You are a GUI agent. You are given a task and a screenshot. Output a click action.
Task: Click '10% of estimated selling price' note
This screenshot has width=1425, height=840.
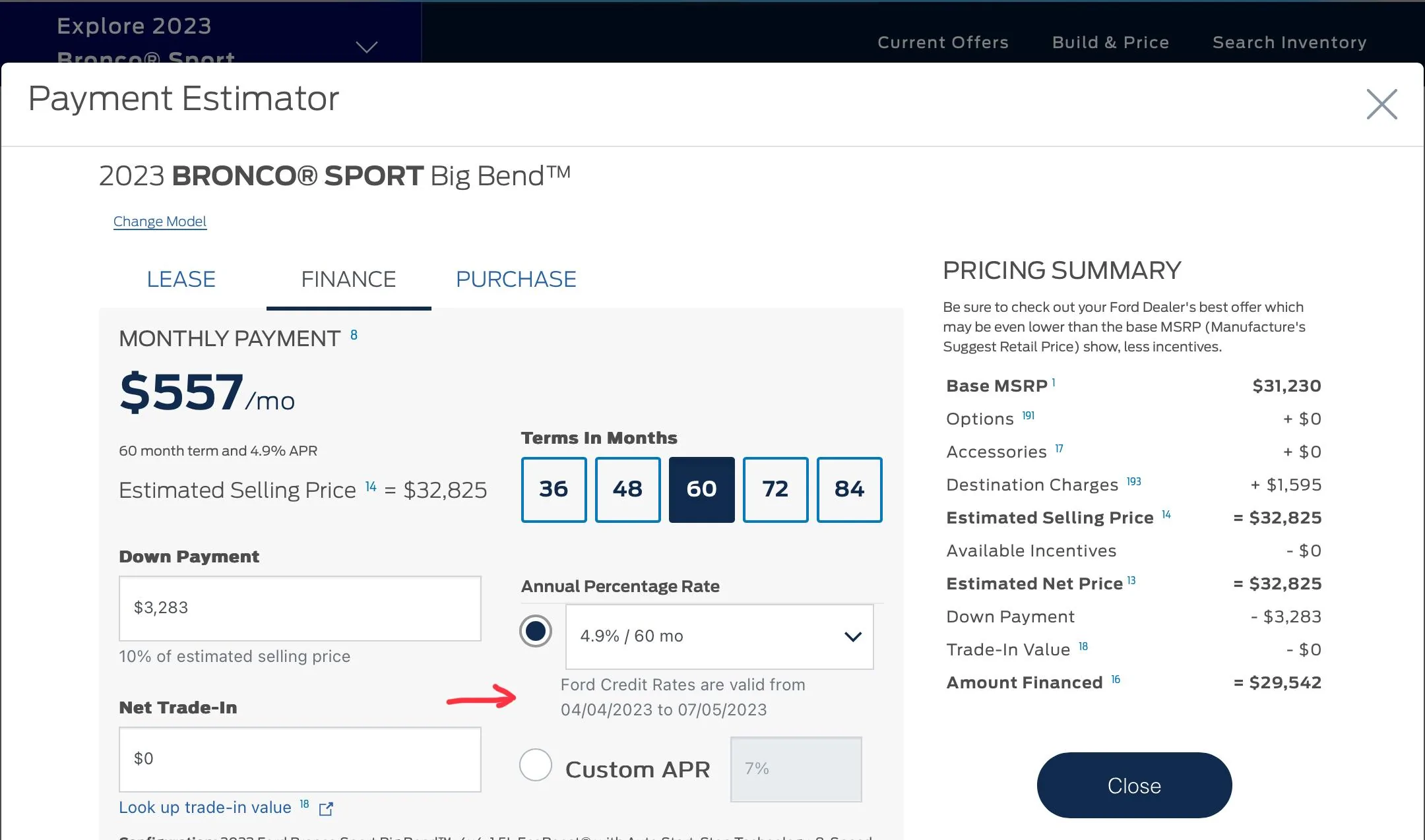point(234,657)
